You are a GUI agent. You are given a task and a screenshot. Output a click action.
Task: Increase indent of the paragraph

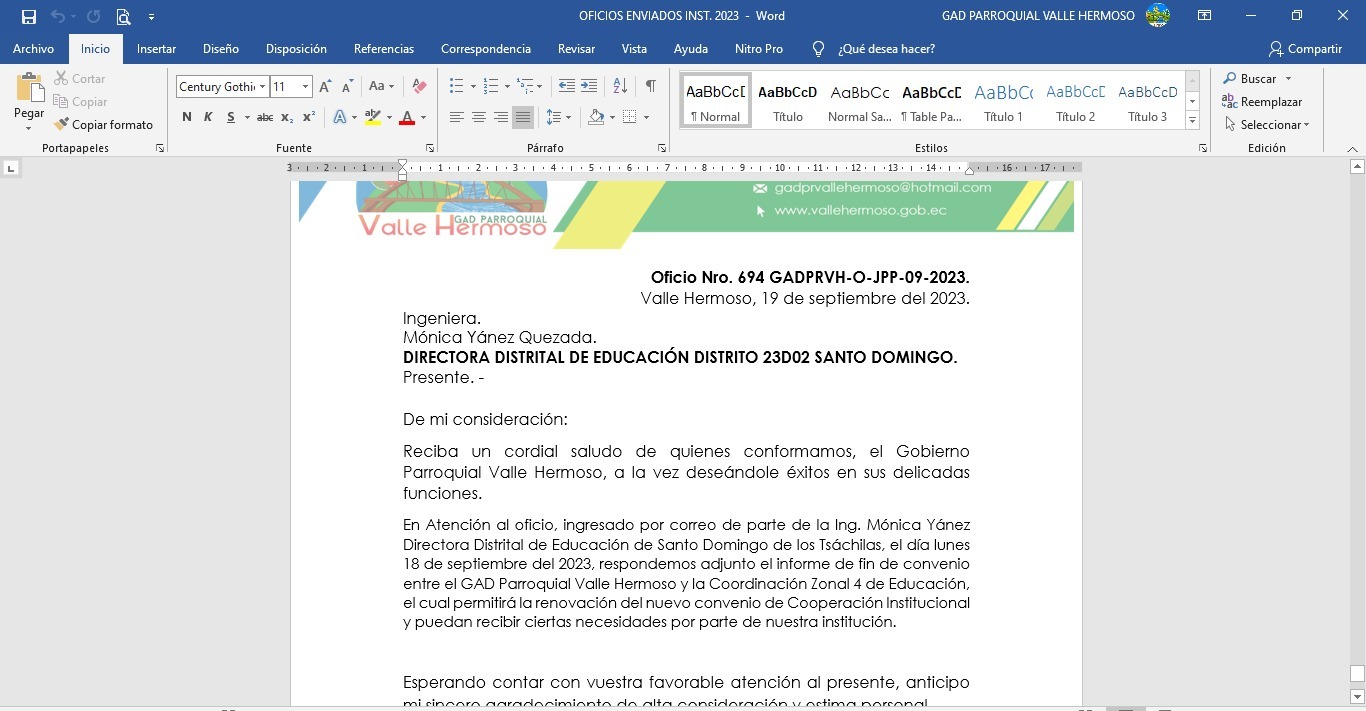[x=589, y=87]
